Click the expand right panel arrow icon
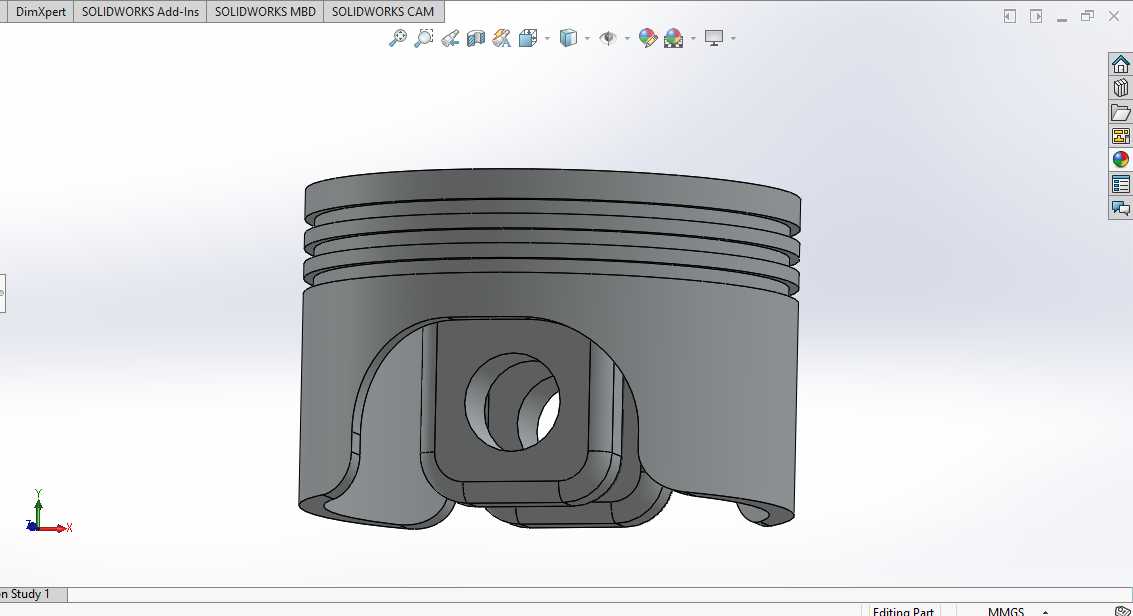1133x616 pixels. [x=1035, y=16]
